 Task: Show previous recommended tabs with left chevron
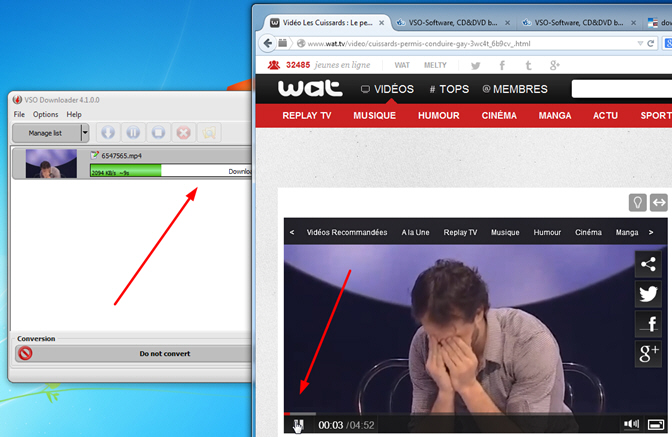point(292,232)
